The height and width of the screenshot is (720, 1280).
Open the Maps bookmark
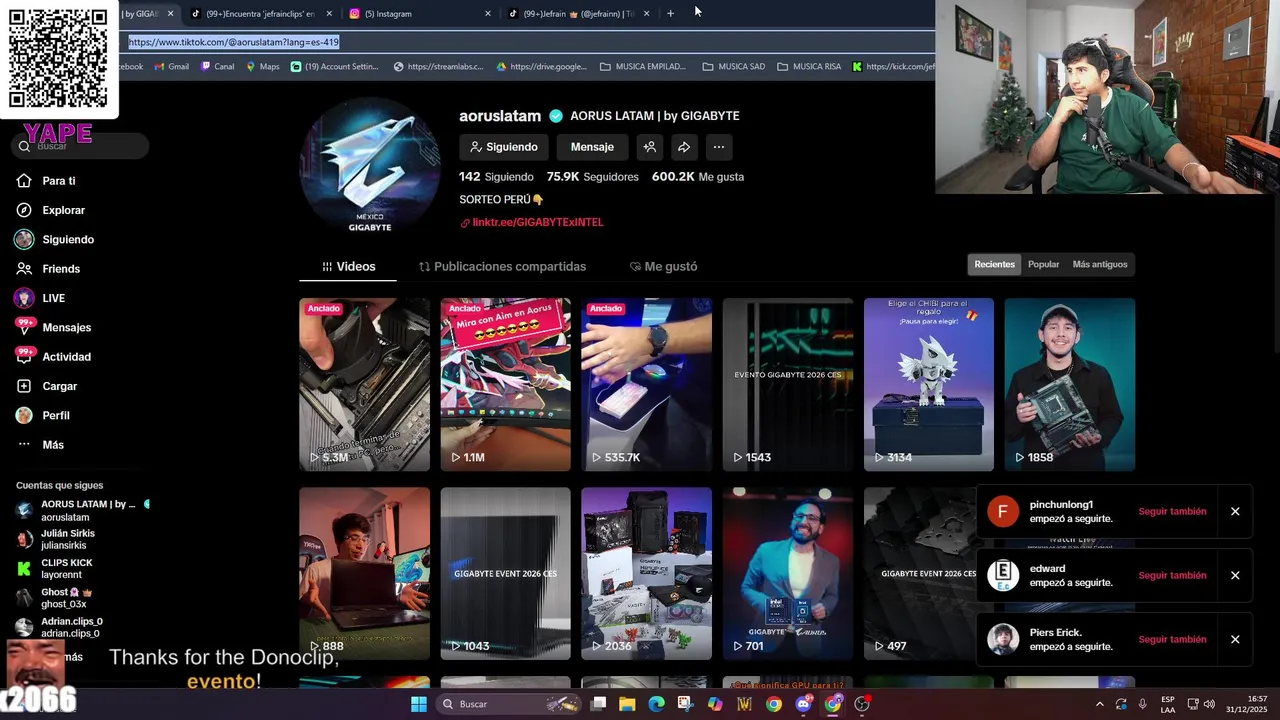point(262,67)
